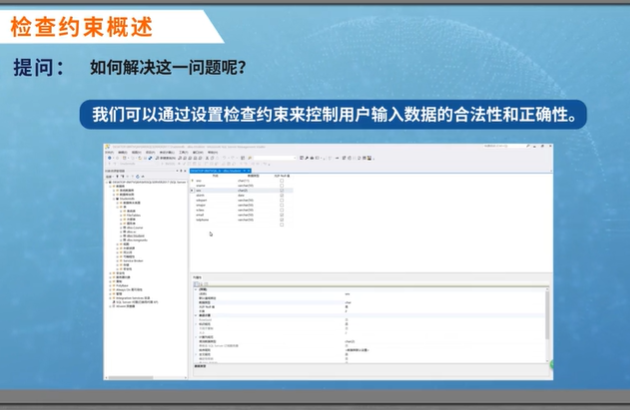The height and width of the screenshot is (410, 630).
Task: Click the disconnect icon in Object Explorer toolbar
Action: pos(122,176)
